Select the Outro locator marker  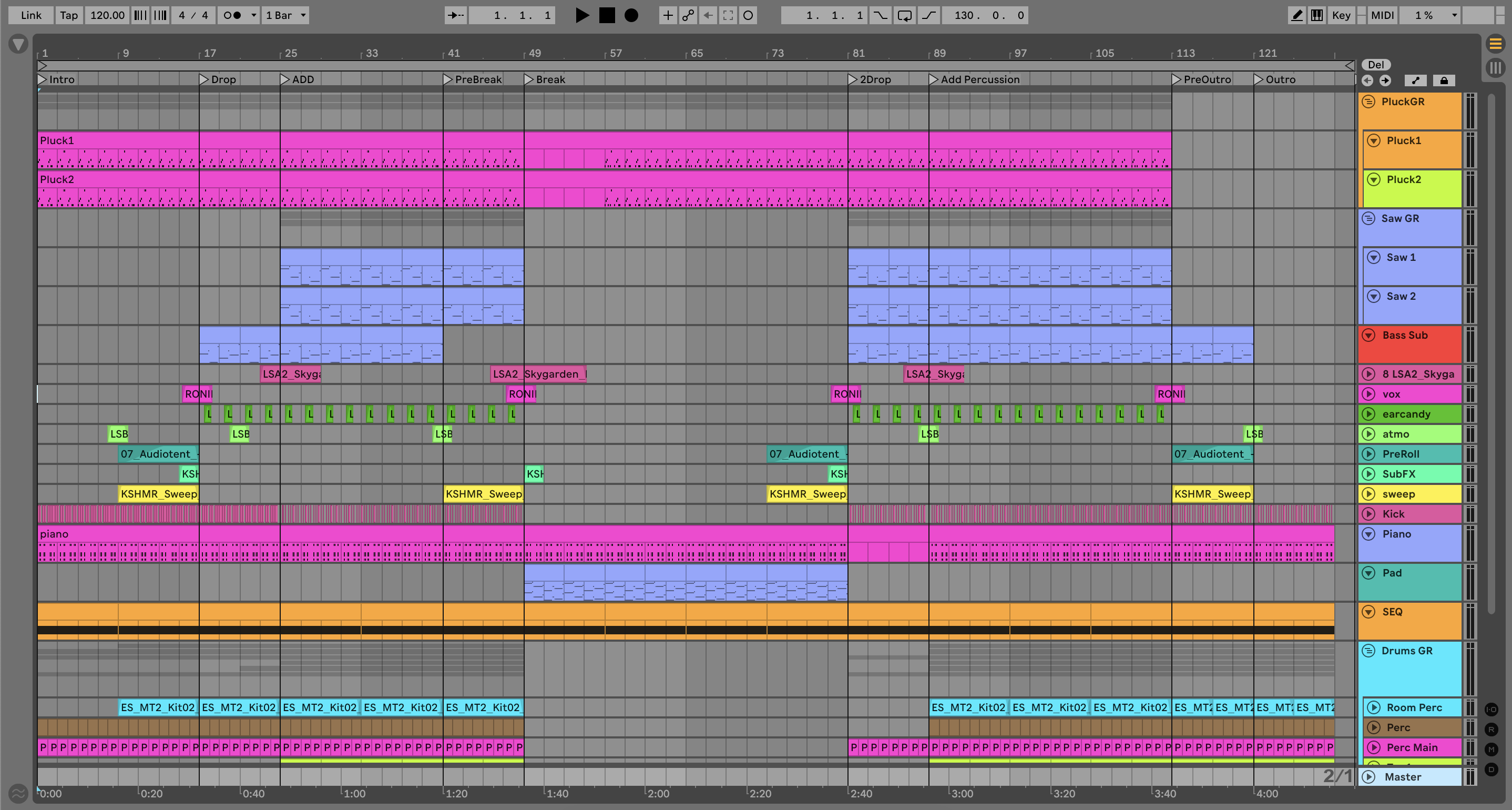tap(1259, 79)
